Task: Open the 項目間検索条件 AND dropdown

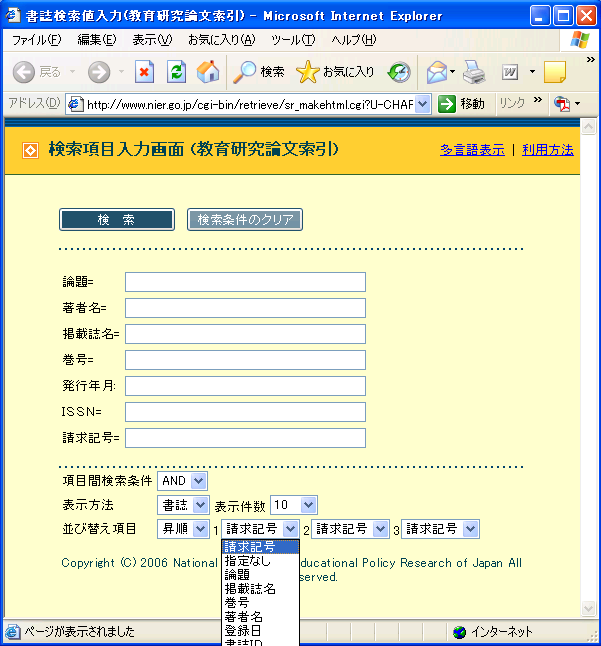Action: pyautogui.click(x=182, y=481)
